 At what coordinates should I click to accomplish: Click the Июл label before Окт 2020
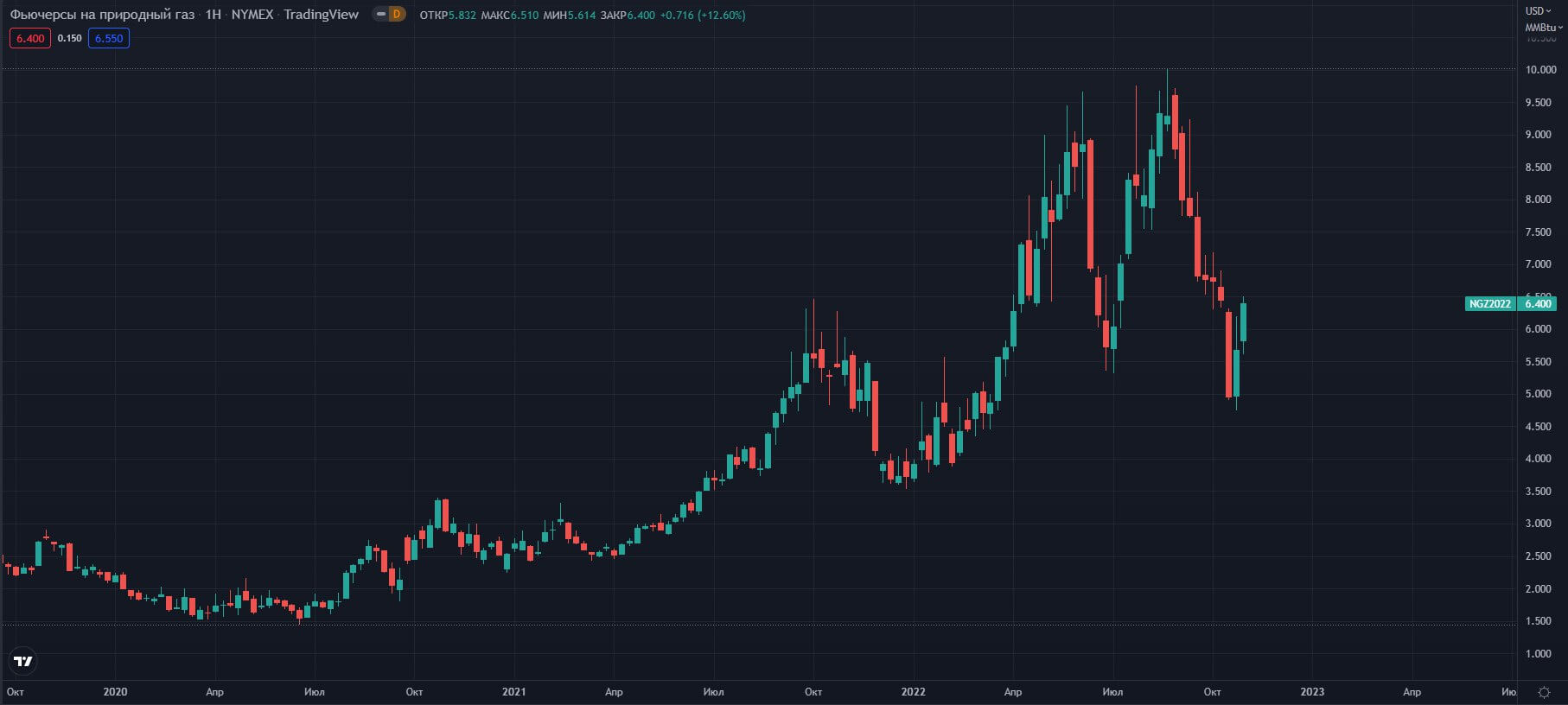315,692
